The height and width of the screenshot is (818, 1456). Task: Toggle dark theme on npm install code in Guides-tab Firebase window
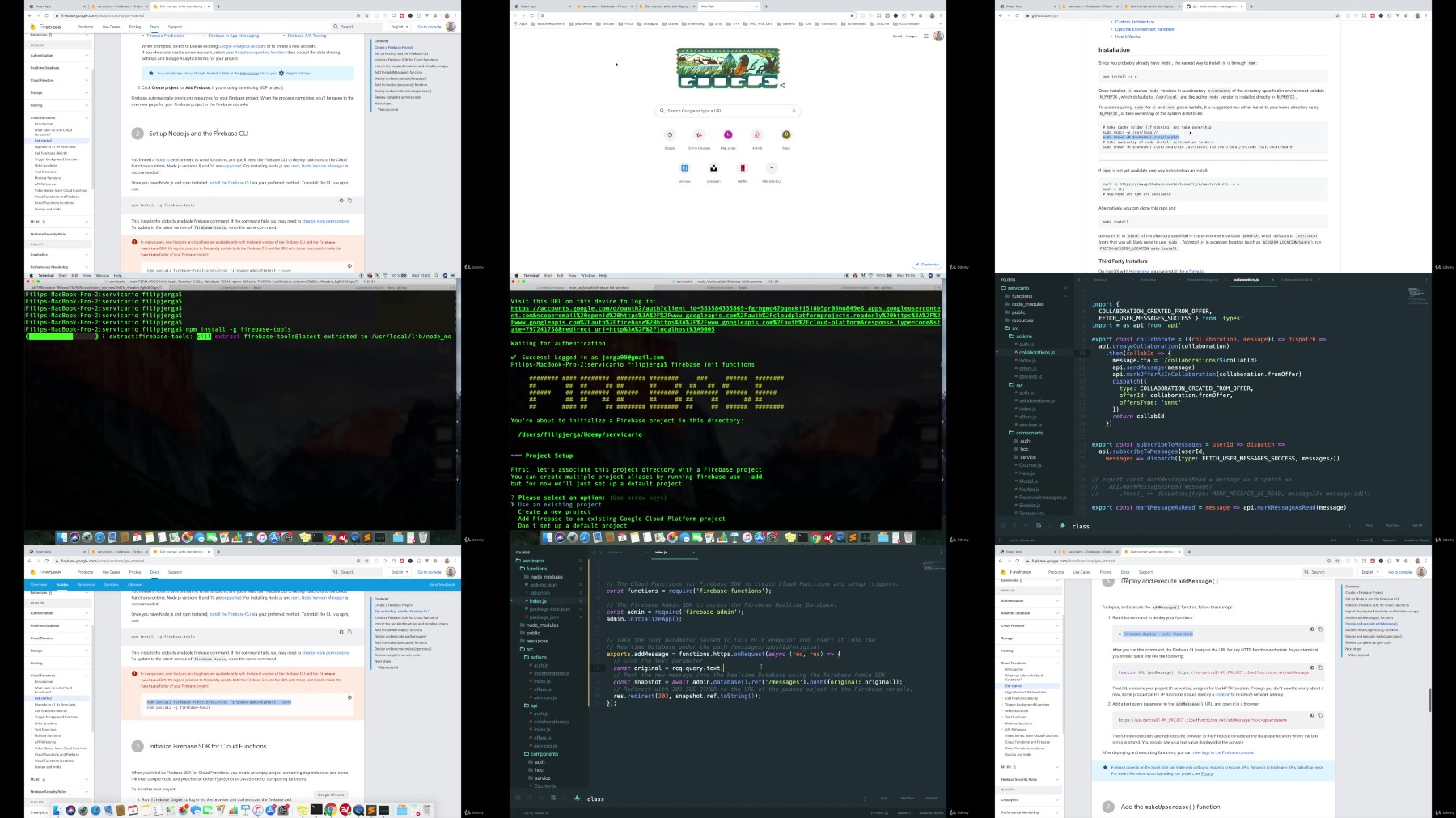point(341,632)
